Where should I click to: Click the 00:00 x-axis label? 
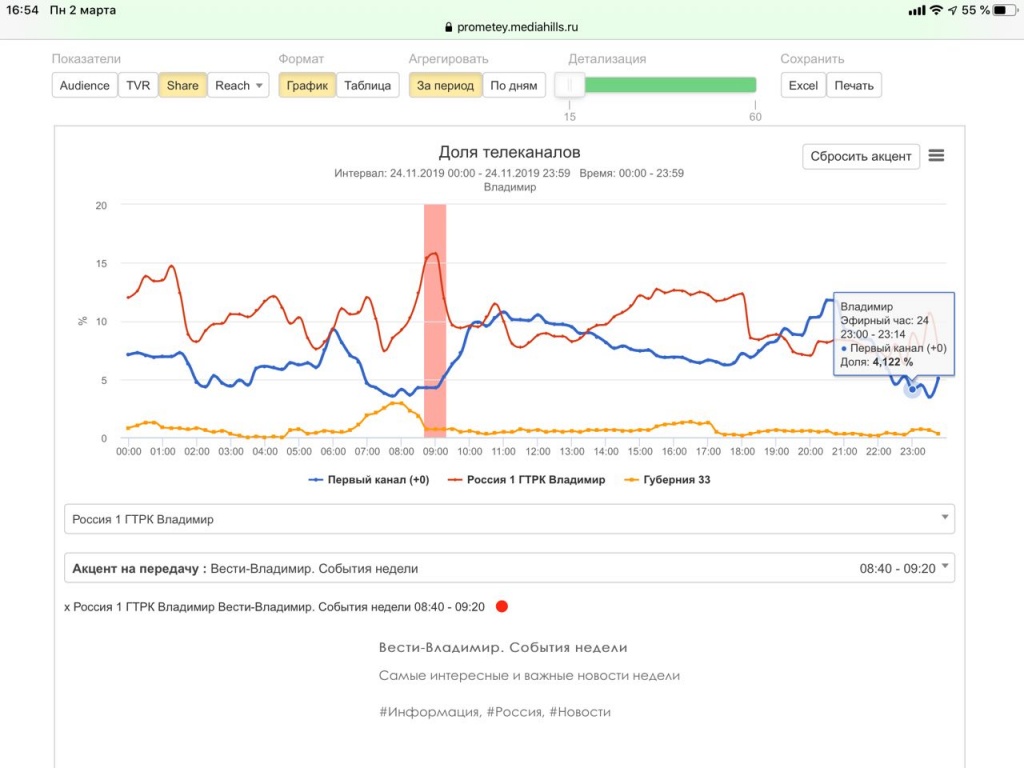(x=129, y=451)
